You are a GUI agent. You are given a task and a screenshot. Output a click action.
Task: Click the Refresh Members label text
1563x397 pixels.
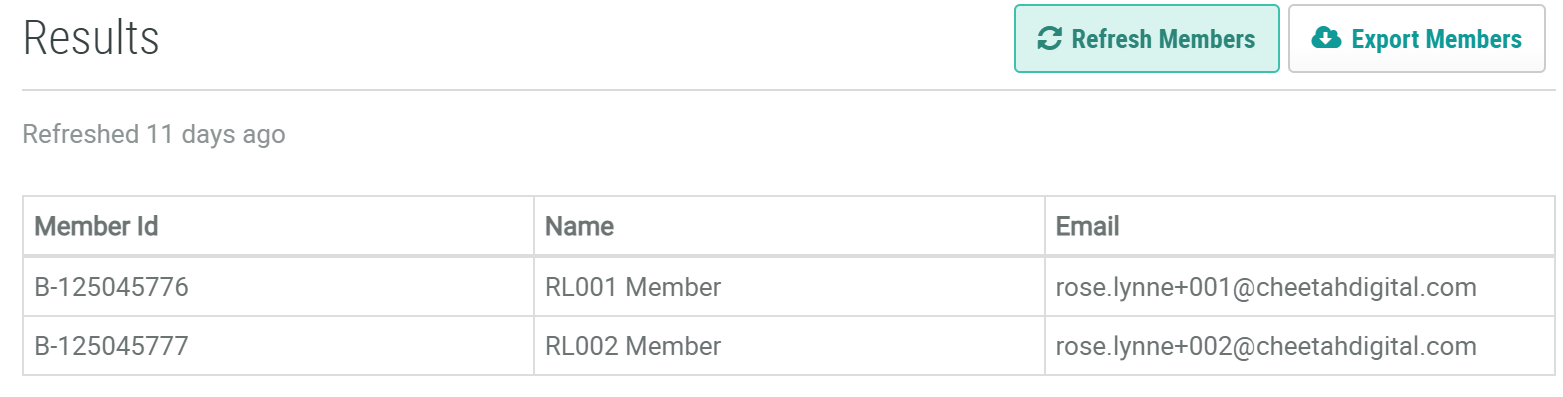coord(1163,39)
